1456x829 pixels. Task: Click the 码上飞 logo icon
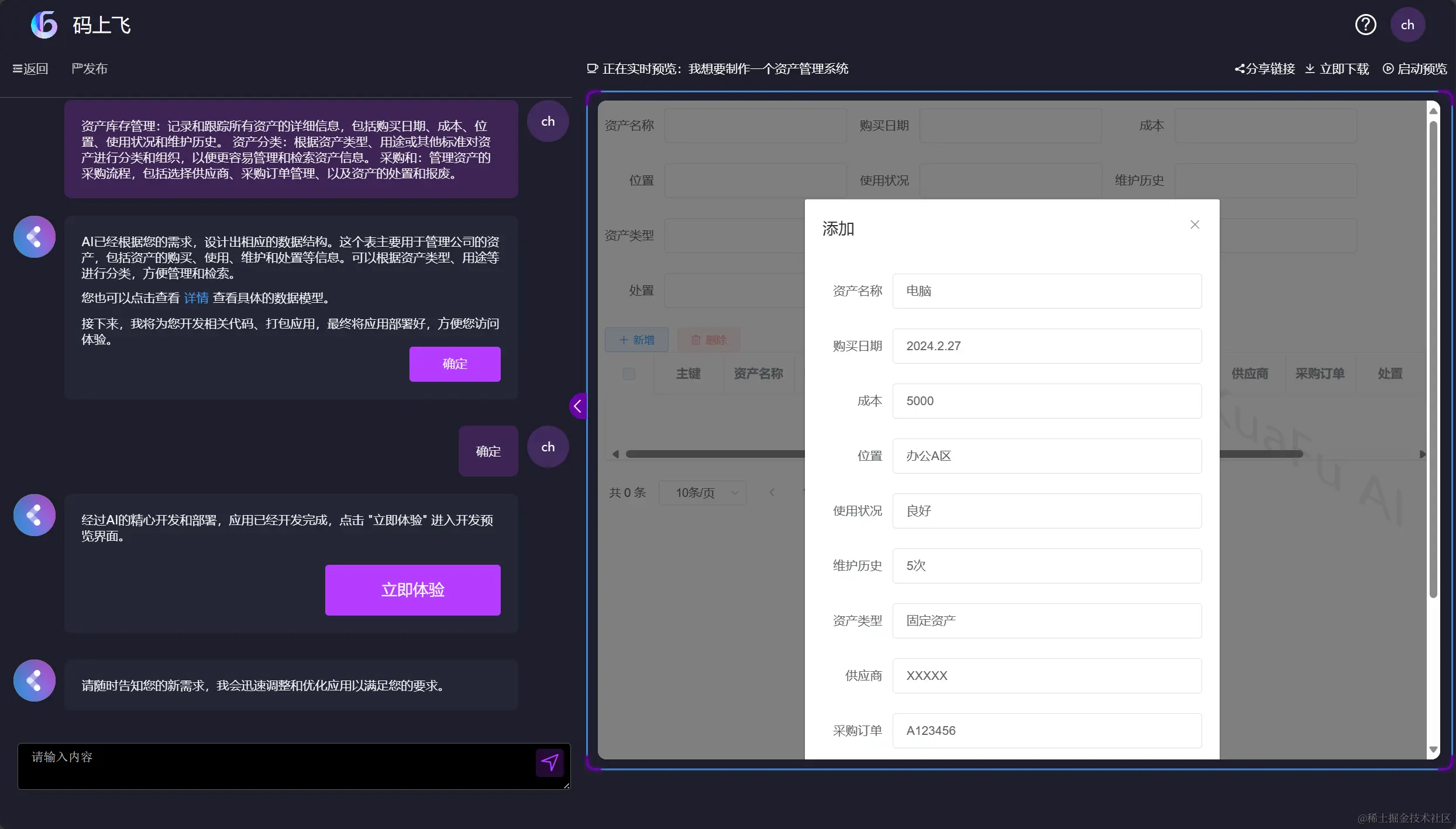click(x=44, y=25)
